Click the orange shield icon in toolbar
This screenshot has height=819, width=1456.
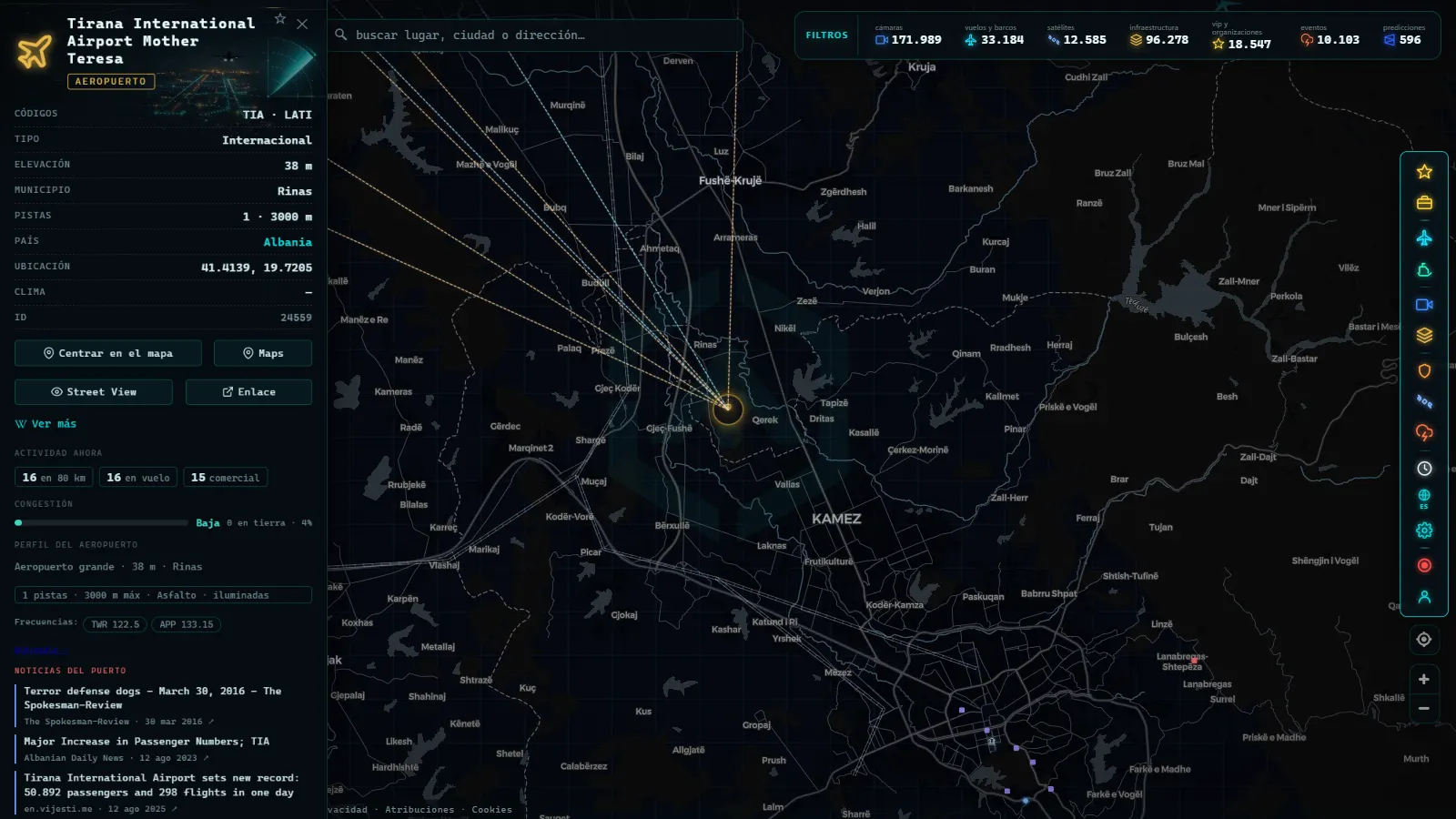pos(1424,370)
